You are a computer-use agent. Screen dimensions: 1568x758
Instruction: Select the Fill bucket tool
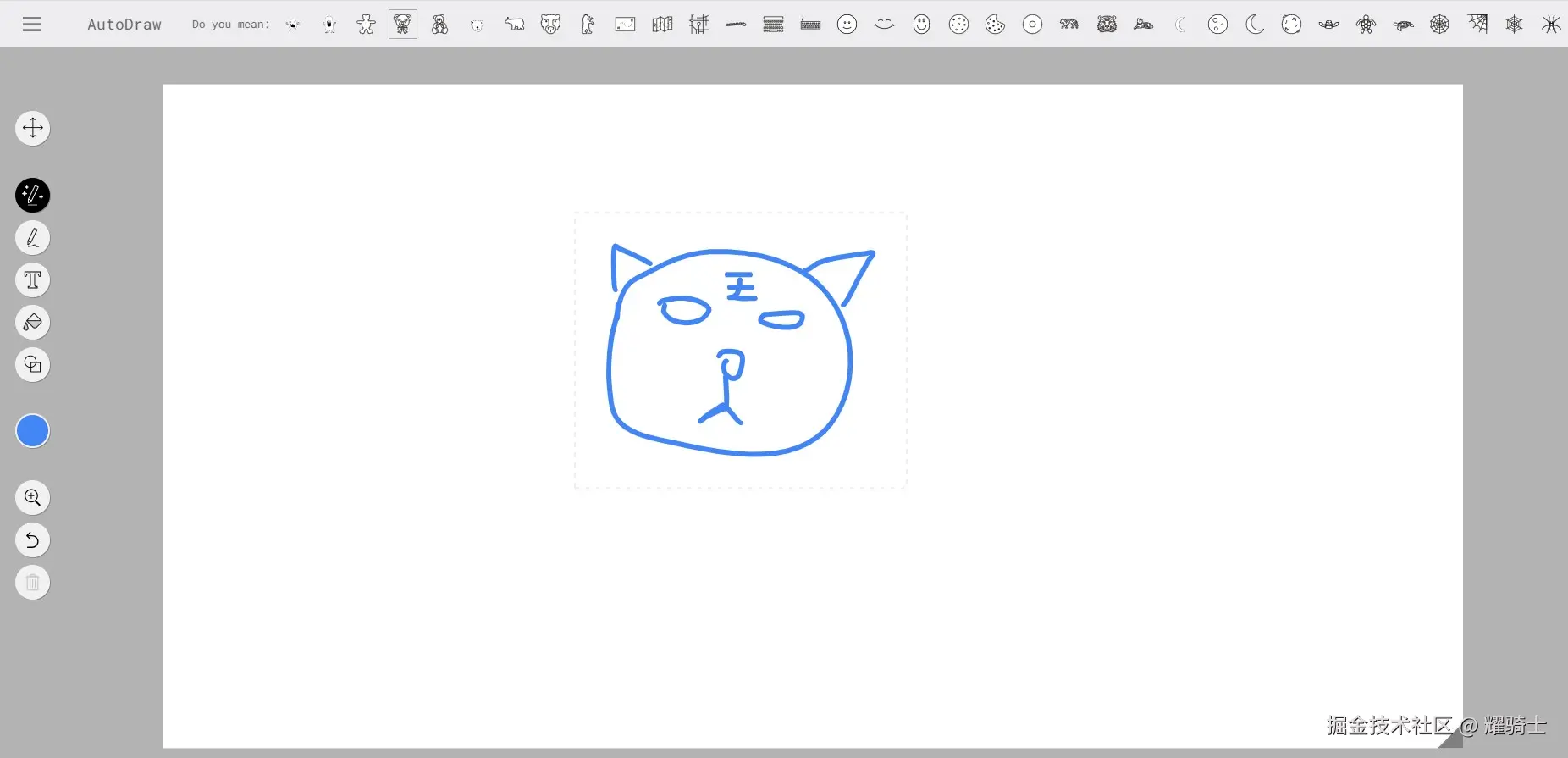click(x=33, y=323)
